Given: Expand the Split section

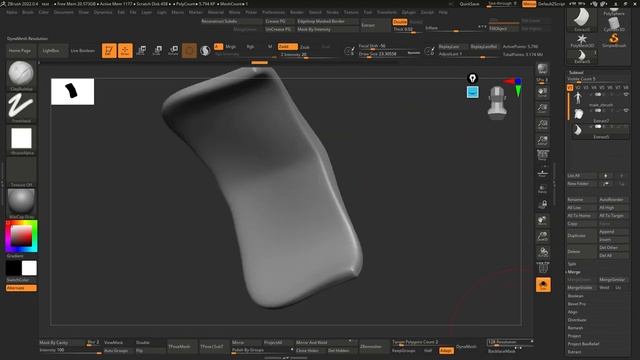Looking at the screenshot, I should point(572,264).
